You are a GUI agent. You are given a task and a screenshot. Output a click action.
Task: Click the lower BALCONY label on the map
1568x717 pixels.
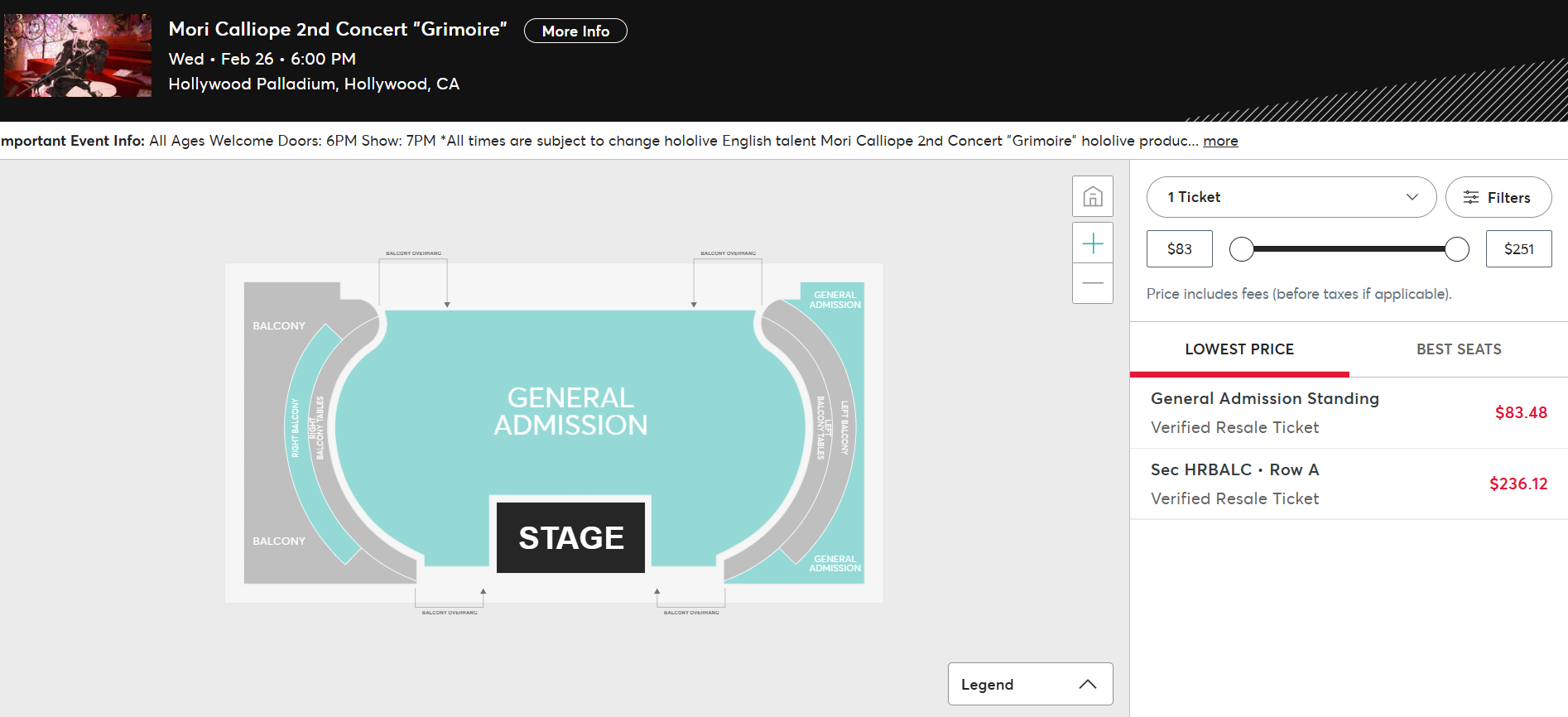click(279, 541)
